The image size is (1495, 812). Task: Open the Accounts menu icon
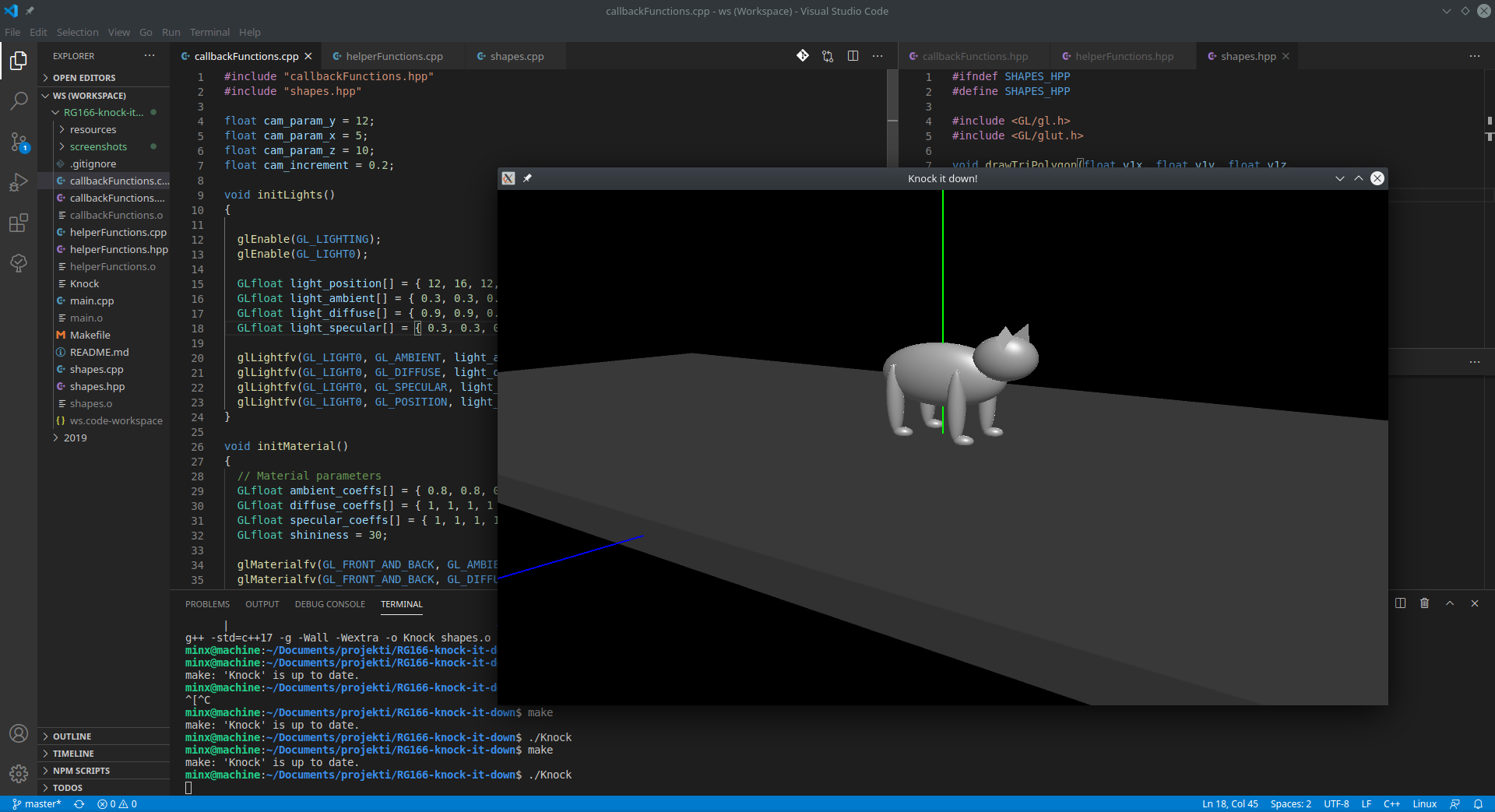tap(19, 733)
